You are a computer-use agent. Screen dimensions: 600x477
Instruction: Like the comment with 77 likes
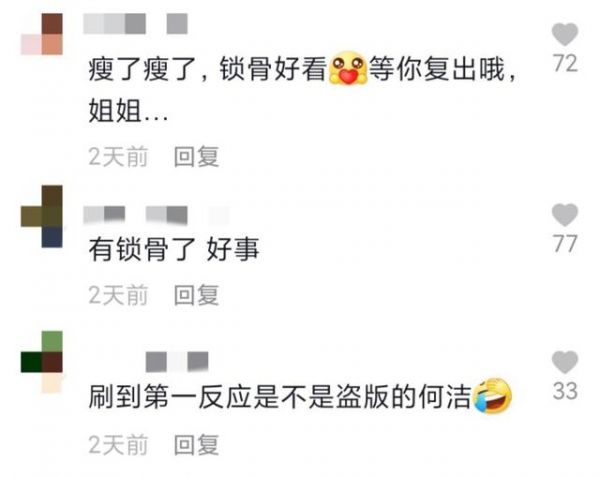pos(565,215)
